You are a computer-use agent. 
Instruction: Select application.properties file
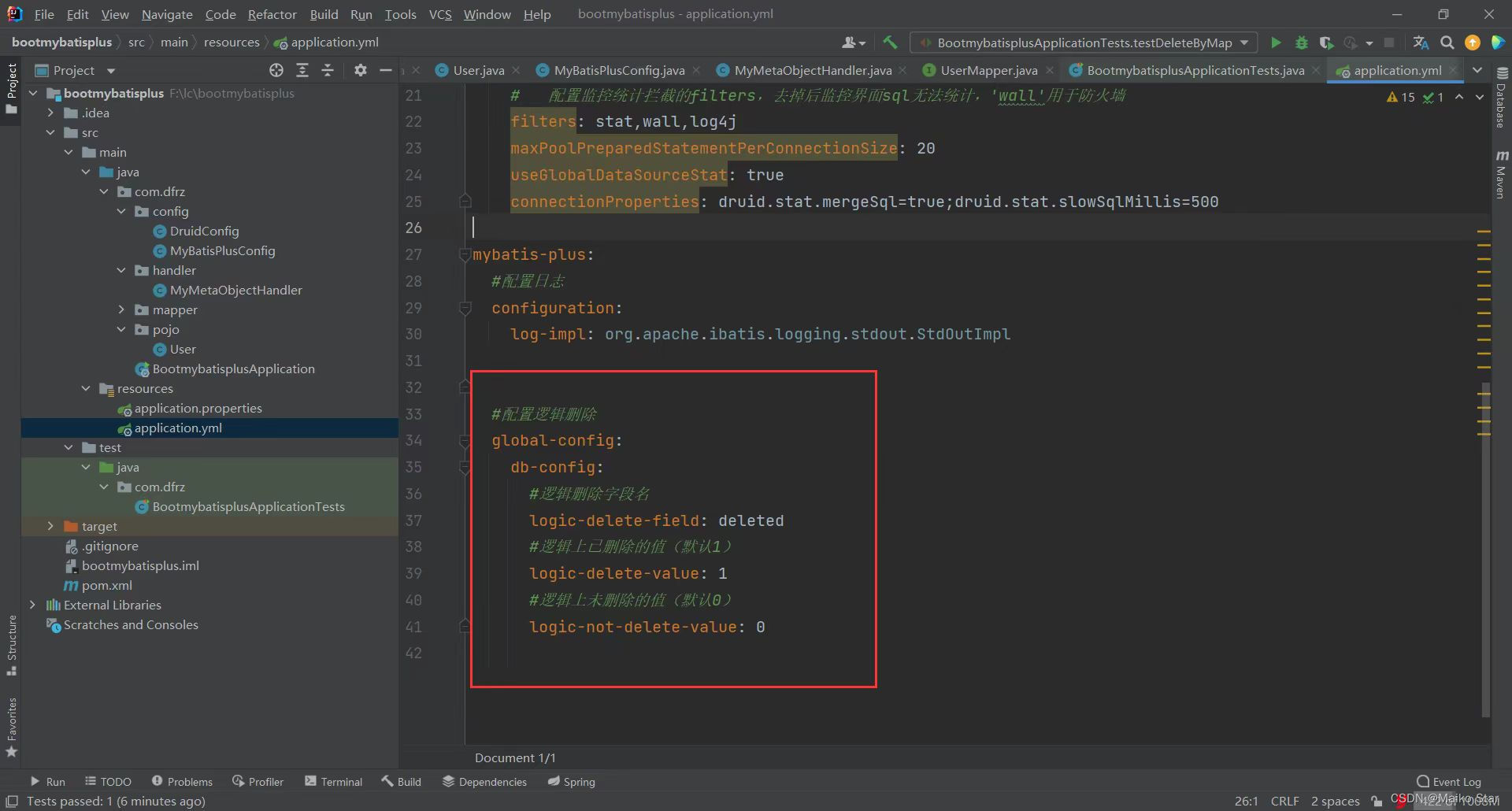pyautogui.click(x=190, y=408)
